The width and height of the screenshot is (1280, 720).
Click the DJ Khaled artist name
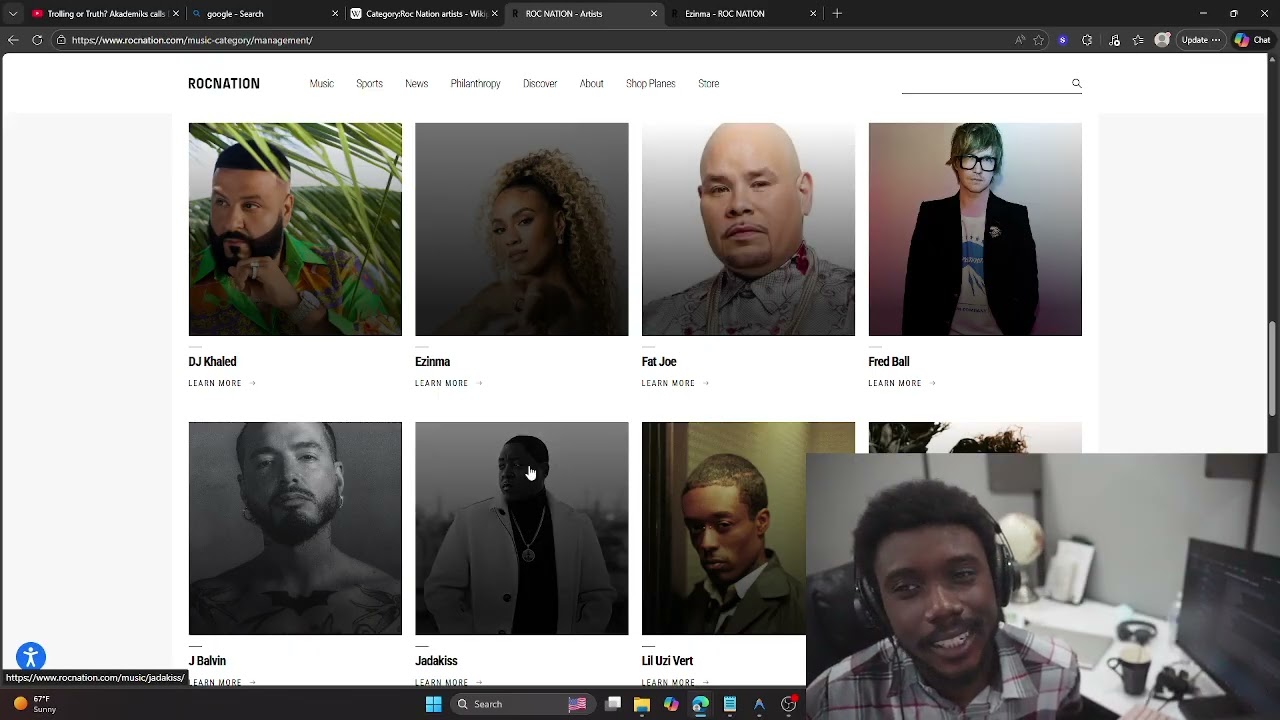tap(212, 362)
